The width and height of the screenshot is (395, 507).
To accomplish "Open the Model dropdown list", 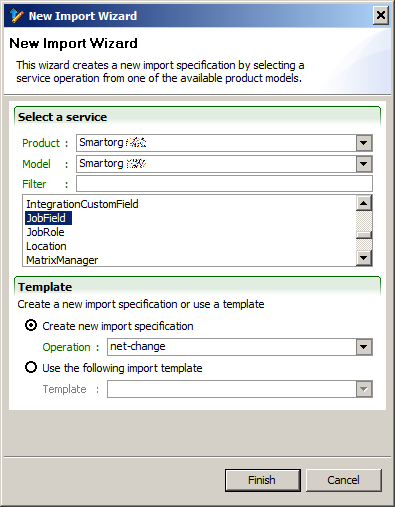I will coord(363,164).
